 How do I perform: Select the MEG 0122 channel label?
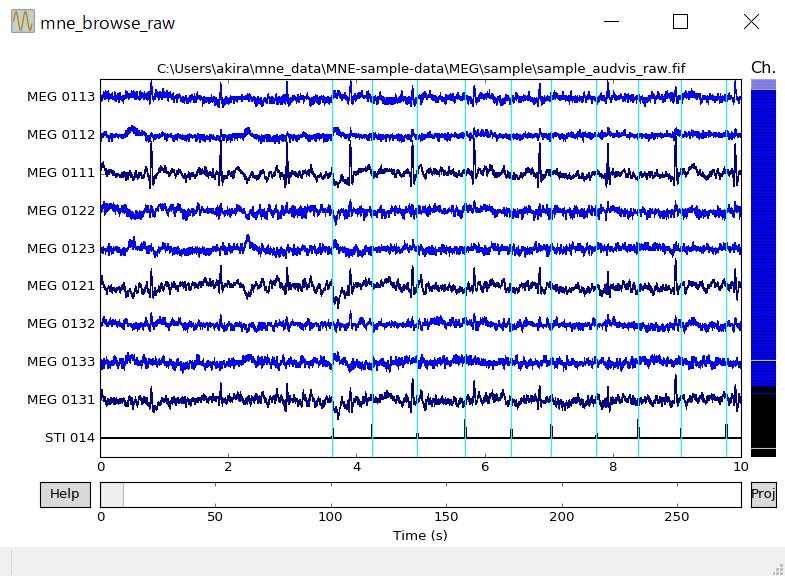[x=61, y=210]
